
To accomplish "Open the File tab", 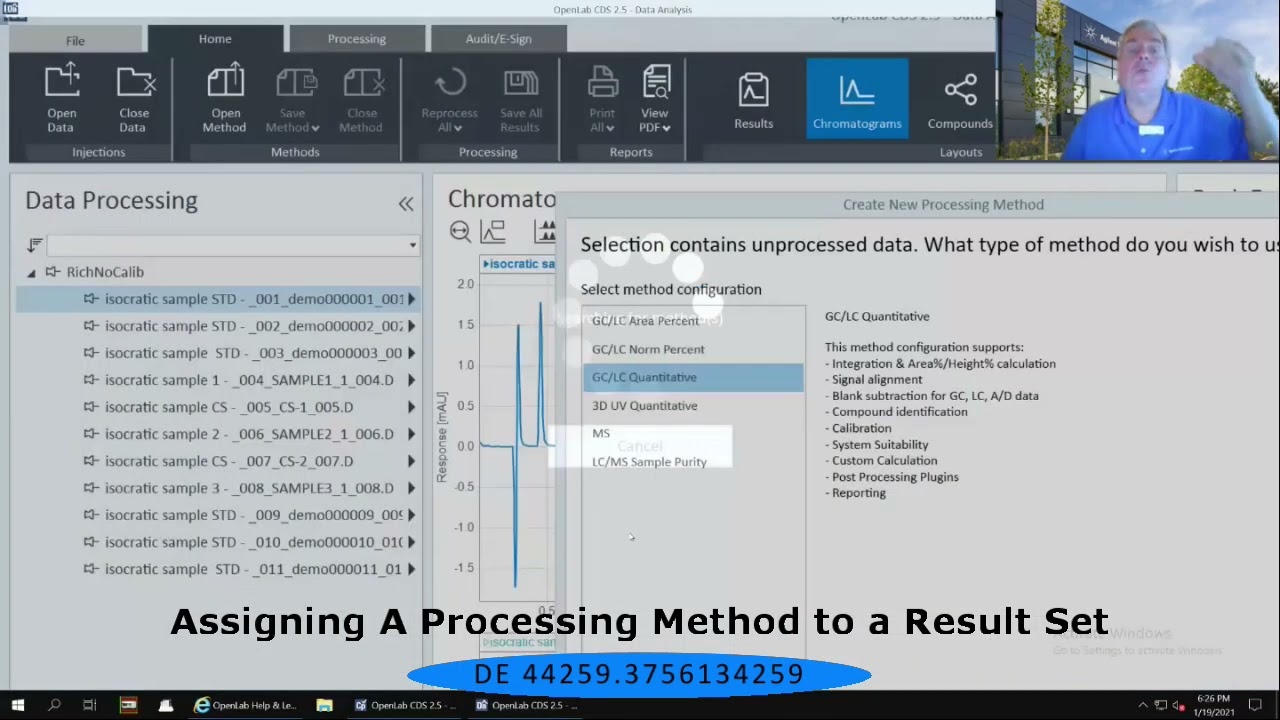I will coord(75,40).
